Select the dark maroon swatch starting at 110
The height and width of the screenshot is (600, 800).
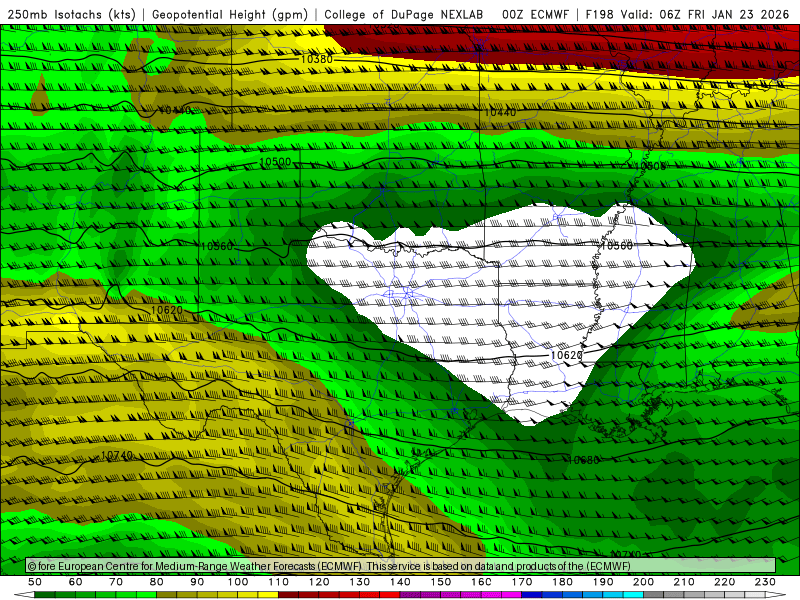click(288, 595)
